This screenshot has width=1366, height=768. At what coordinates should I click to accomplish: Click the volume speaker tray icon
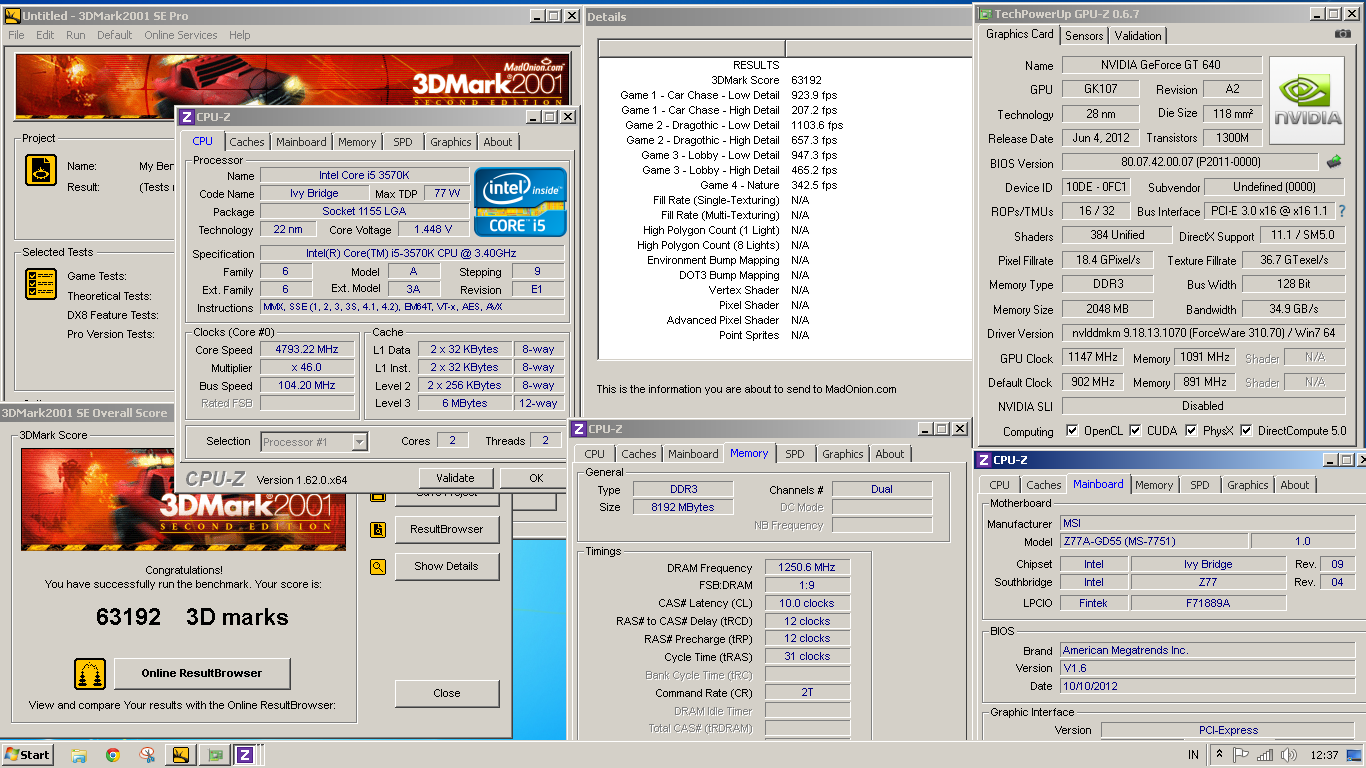pos(1289,755)
